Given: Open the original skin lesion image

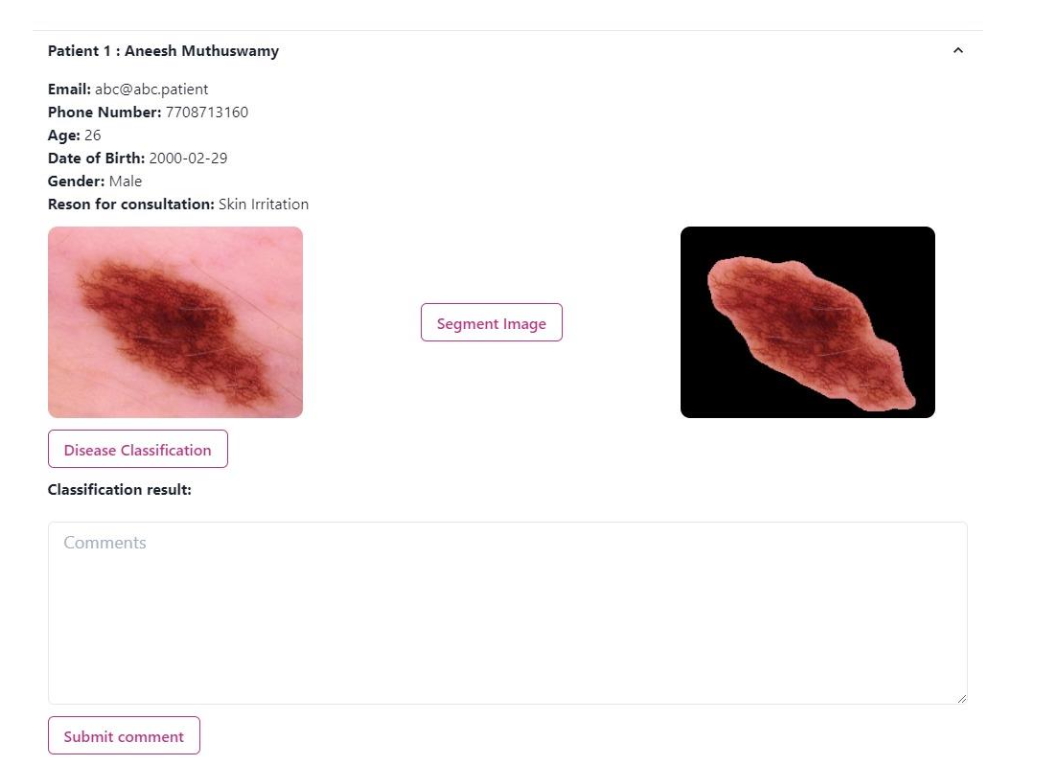Looking at the screenshot, I should [x=176, y=320].
